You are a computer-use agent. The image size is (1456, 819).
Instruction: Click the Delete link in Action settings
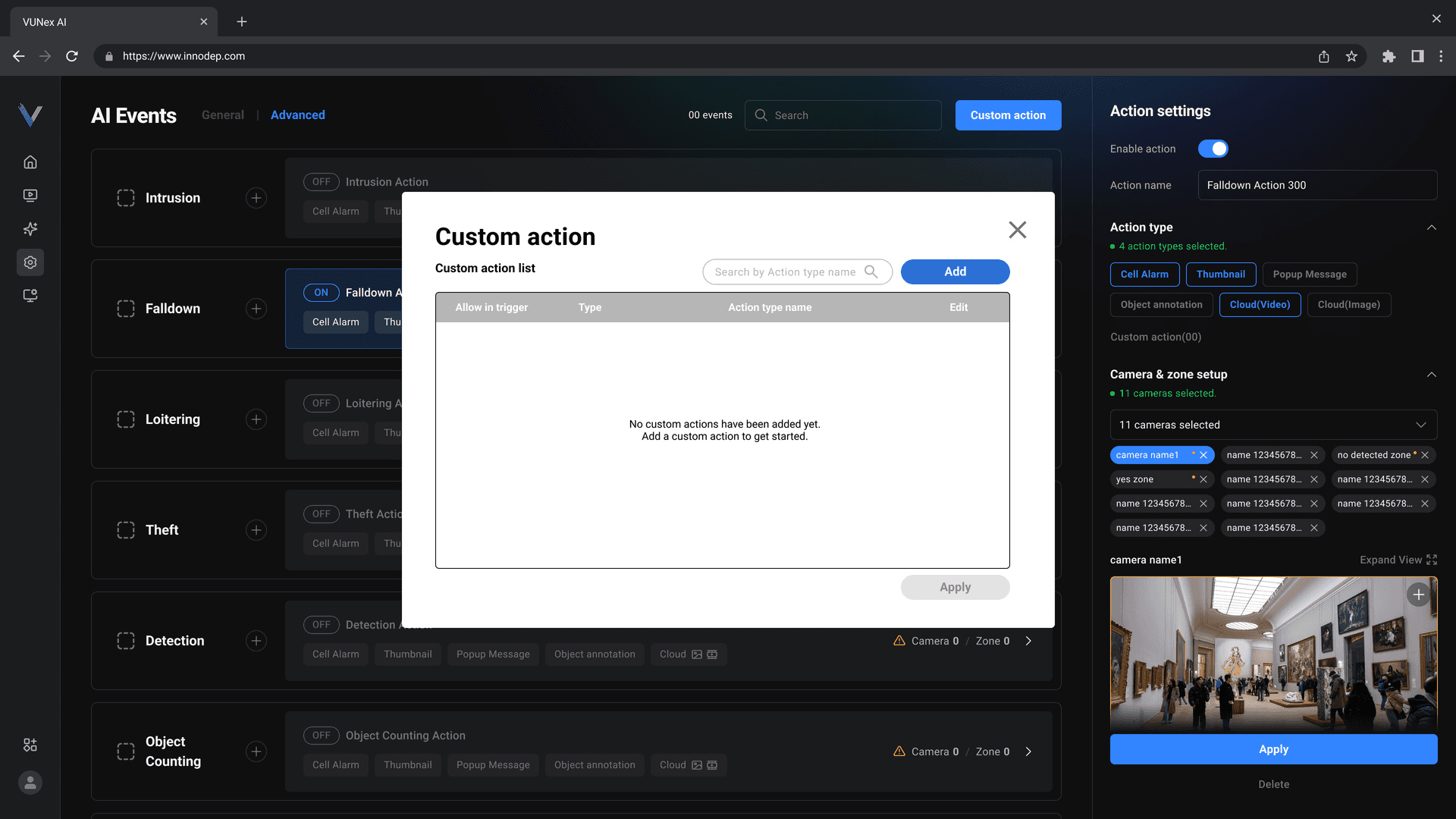(x=1273, y=784)
